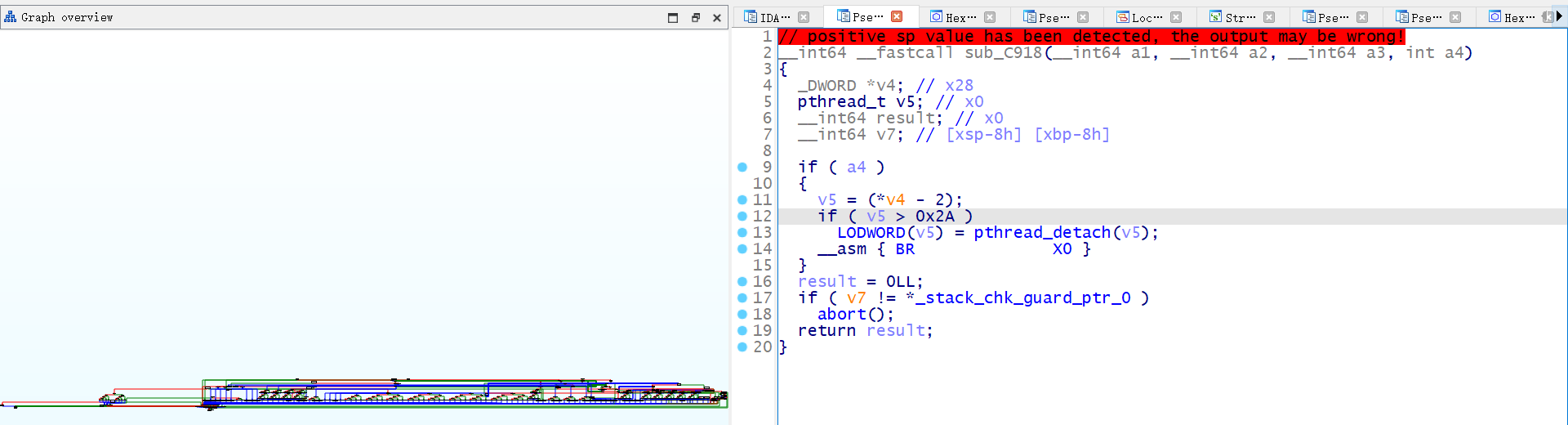Toggle breakpoint dot on line 9
The height and width of the screenshot is (425, 1568).
742,168
